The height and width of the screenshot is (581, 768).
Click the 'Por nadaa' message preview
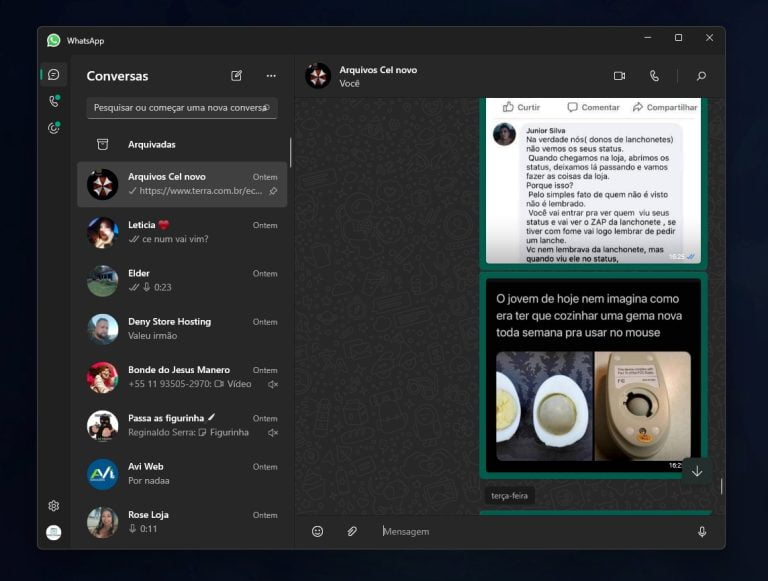[x=148, y=481]
